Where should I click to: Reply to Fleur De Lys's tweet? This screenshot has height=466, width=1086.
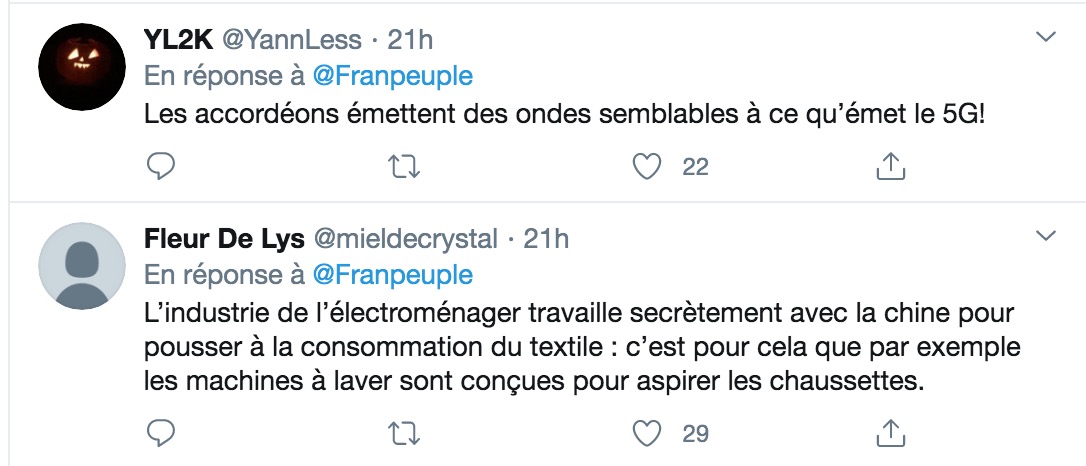tap(161, 433)
